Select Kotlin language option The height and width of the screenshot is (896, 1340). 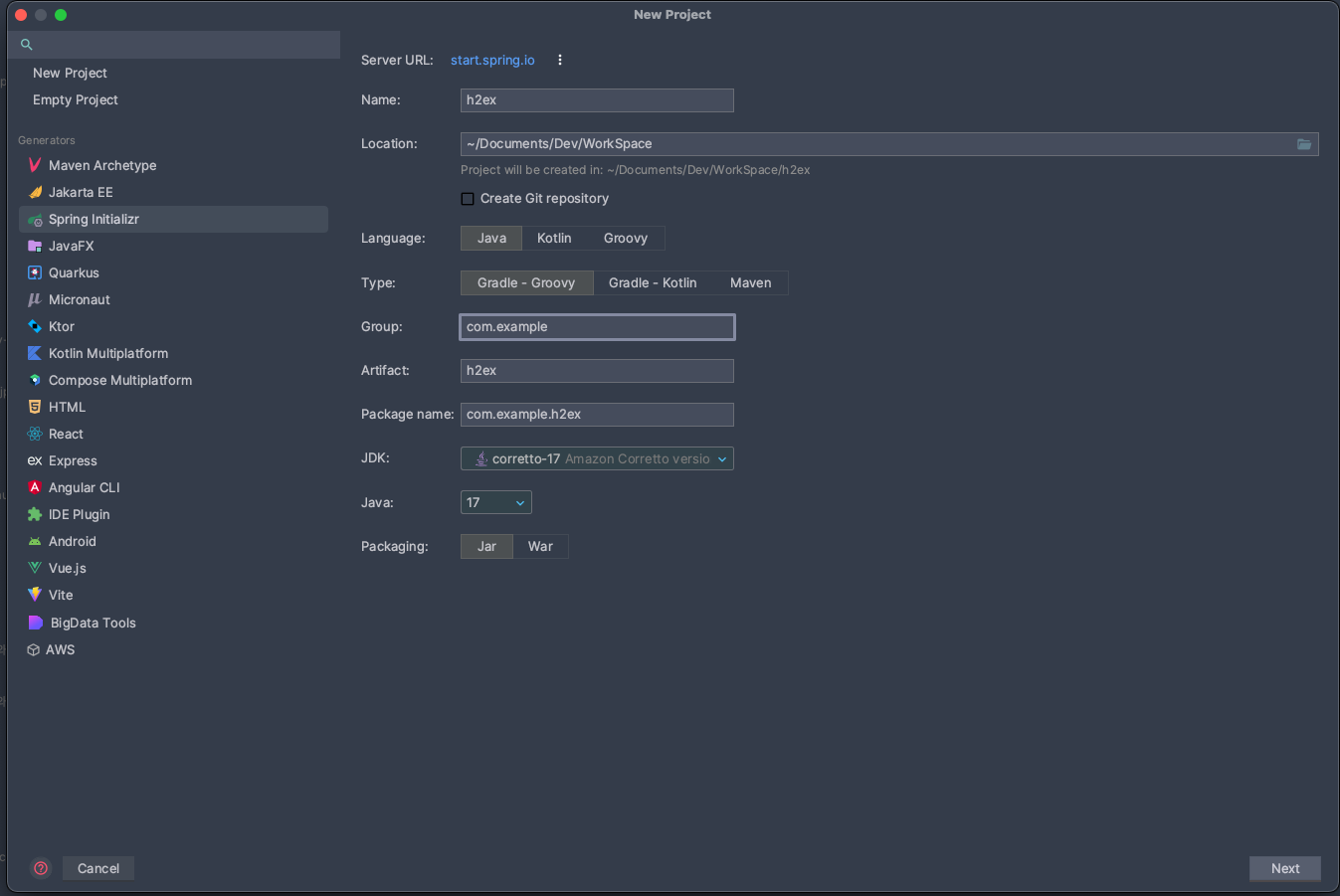(x=554, y=239)
